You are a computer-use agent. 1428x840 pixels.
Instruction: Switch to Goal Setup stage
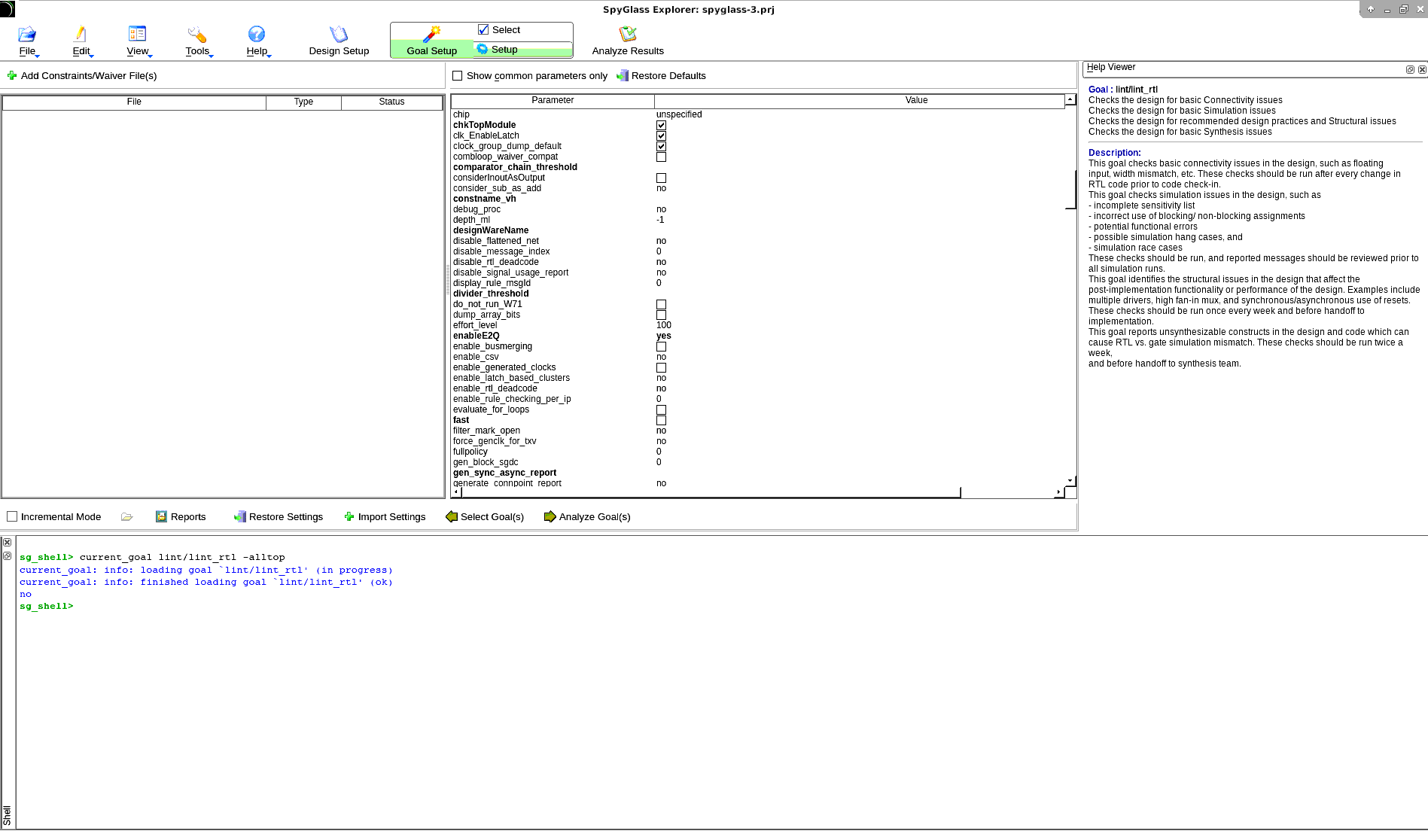tap(431, 41)
